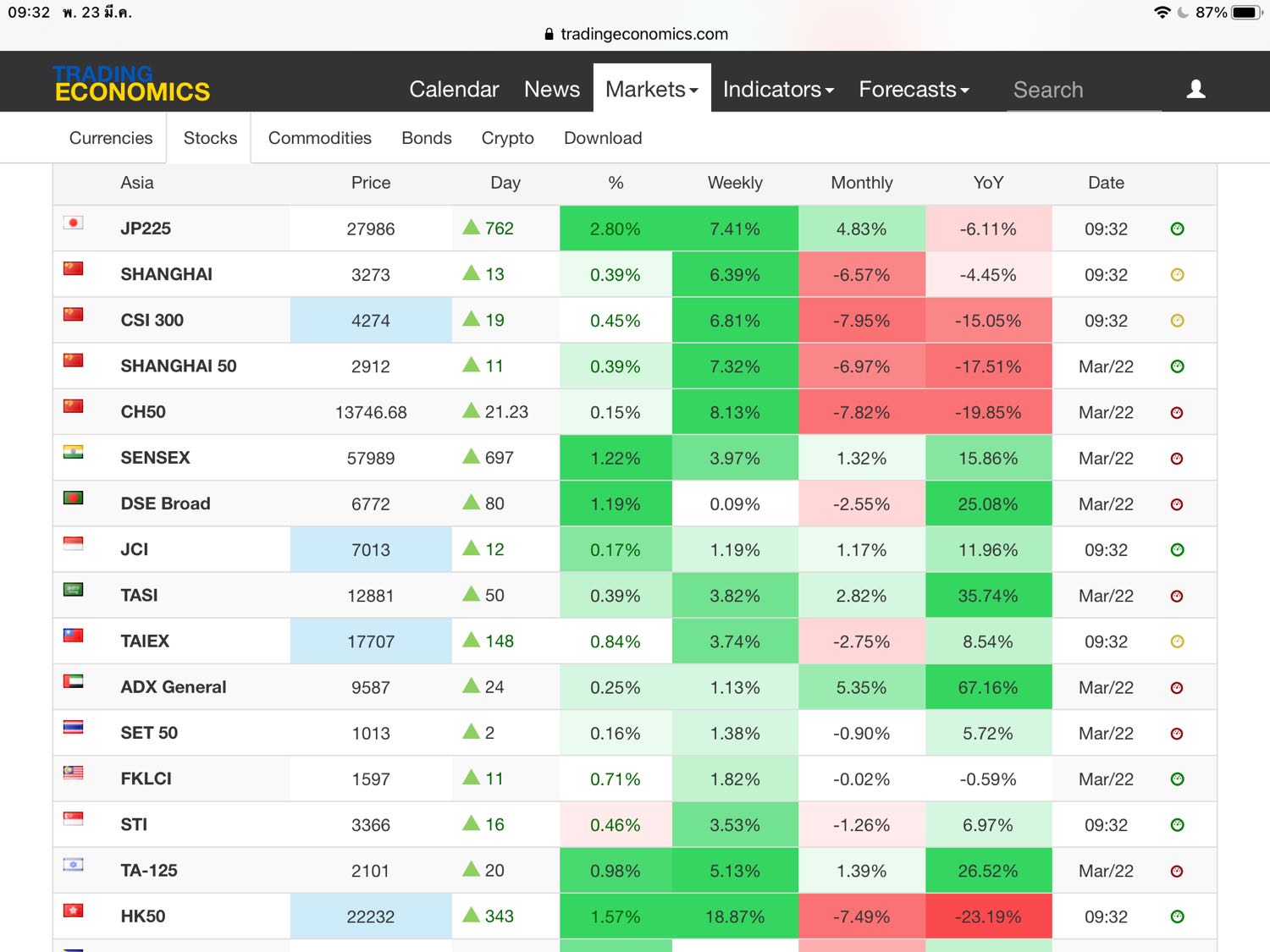
Task: Open the TAIEX index link
Action: tap(145, 641)
